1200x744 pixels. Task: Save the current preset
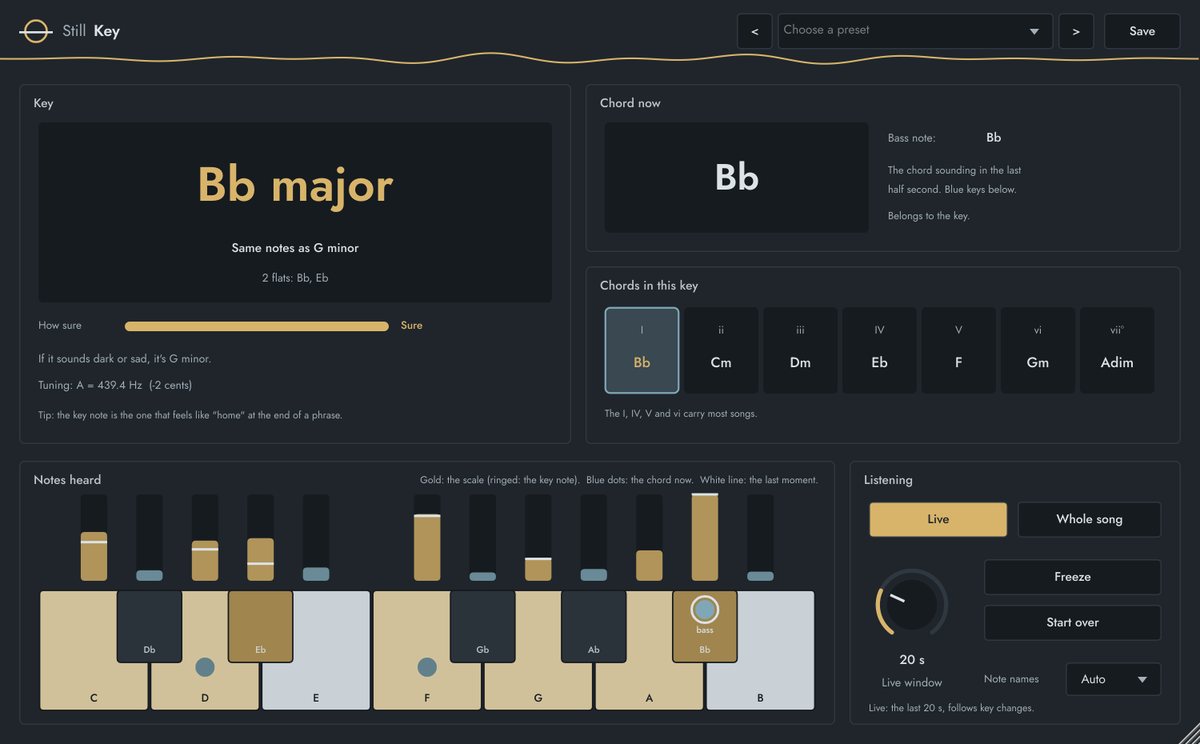(x=1142, y=31)
